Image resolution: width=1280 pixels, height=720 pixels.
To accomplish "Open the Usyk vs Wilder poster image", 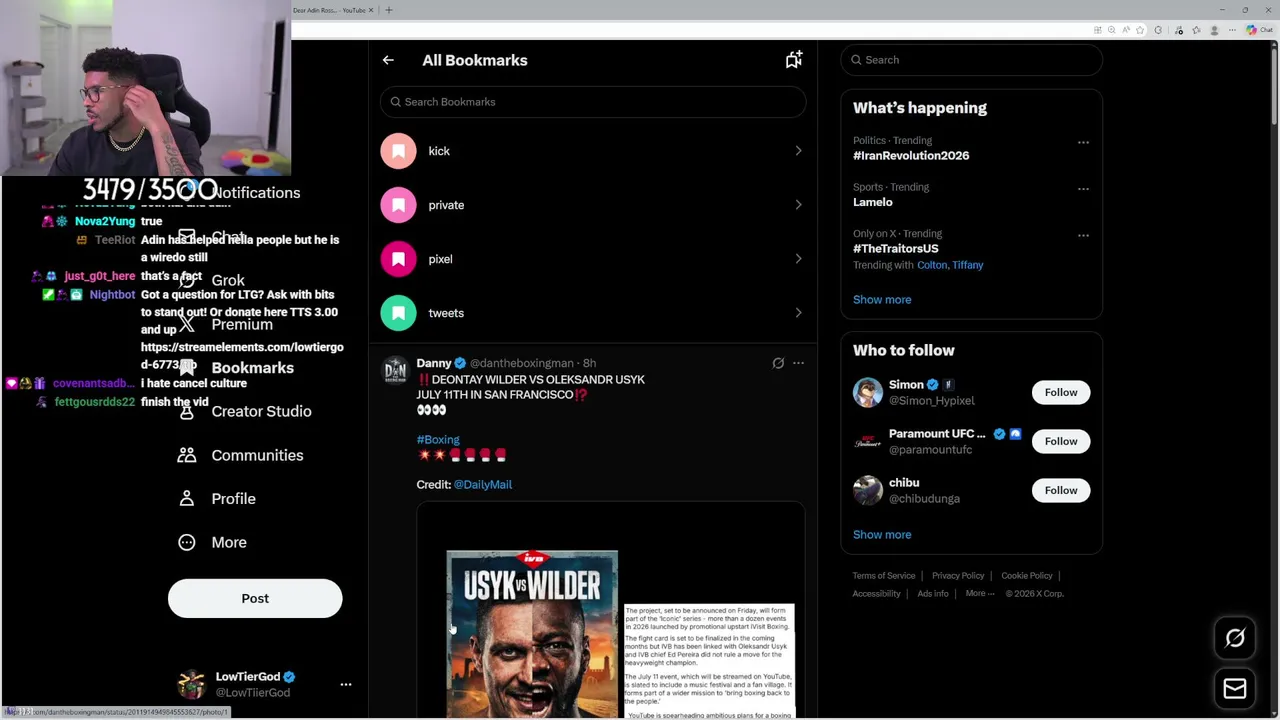I will (532, 633).
